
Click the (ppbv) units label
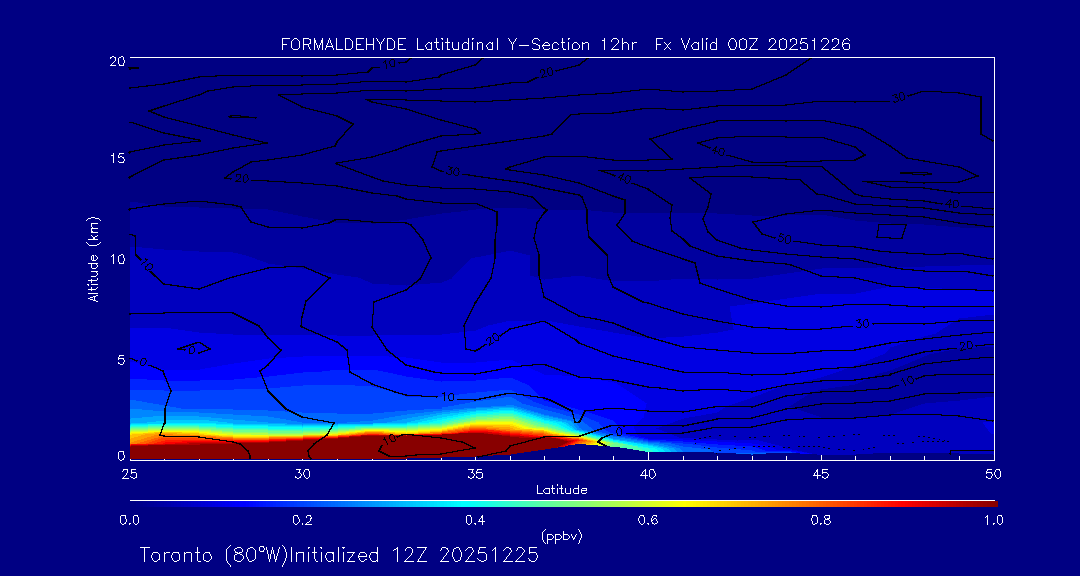pyautogui.click(x=561, y=536)
